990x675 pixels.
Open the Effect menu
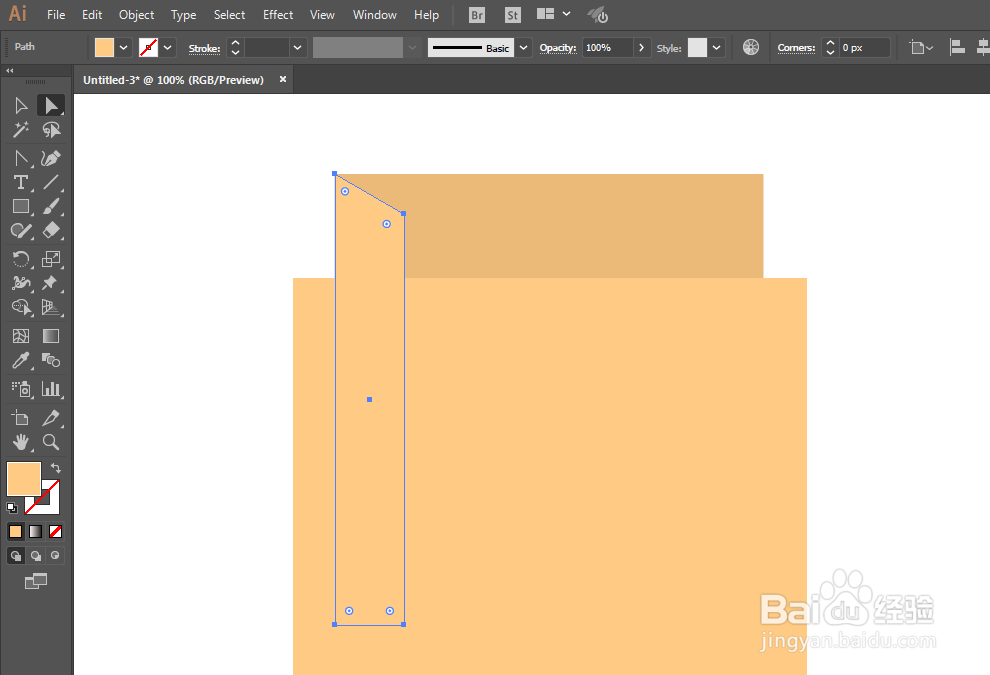tap(278, 15)
